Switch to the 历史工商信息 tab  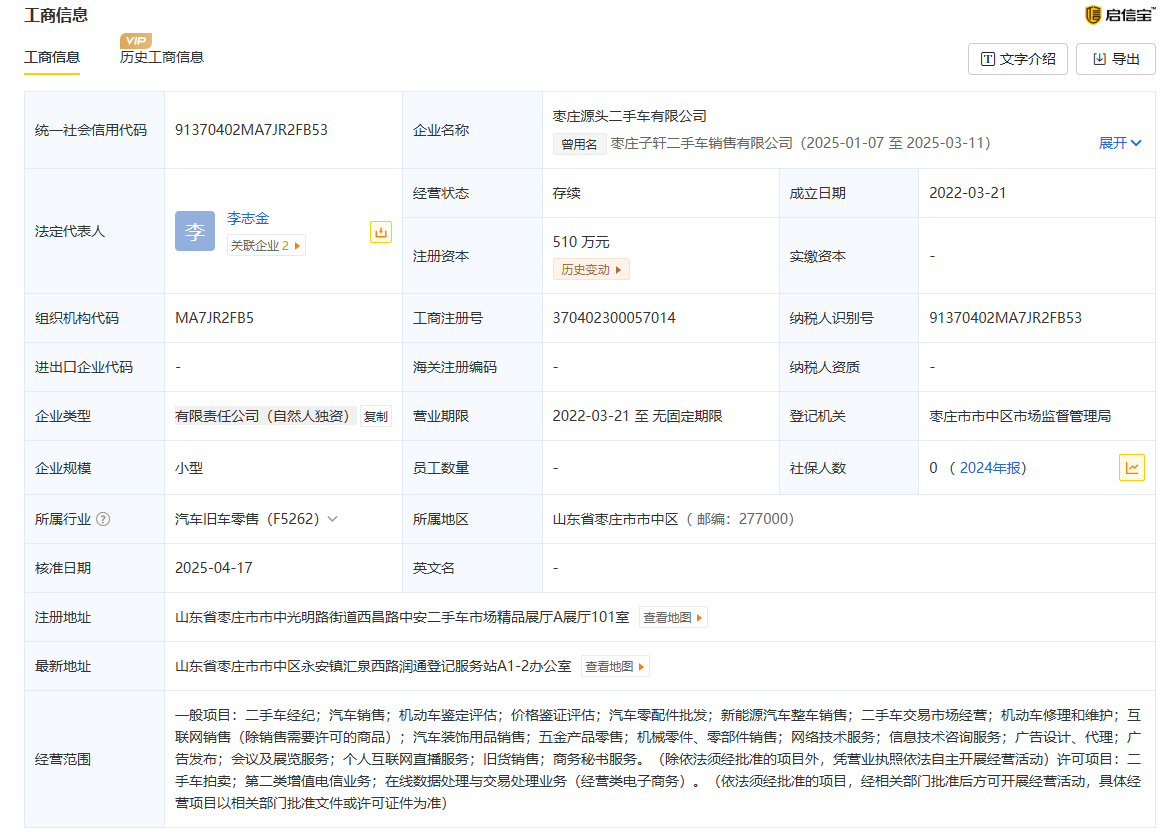click(162, 58)
